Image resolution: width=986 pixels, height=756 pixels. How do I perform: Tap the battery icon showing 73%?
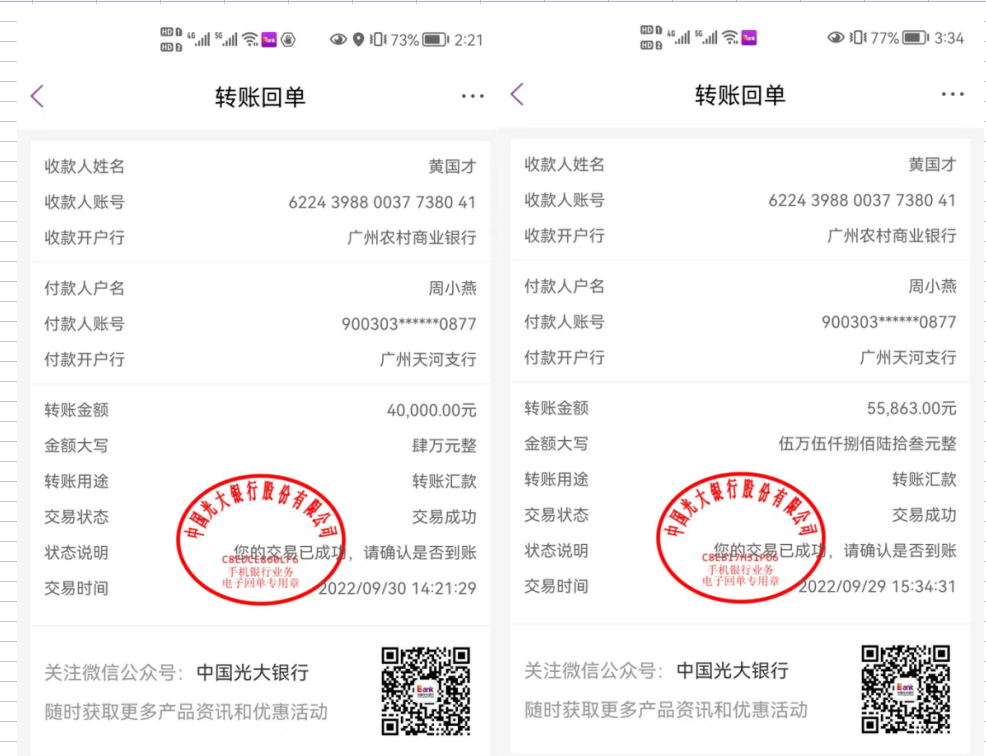point(435,40)
